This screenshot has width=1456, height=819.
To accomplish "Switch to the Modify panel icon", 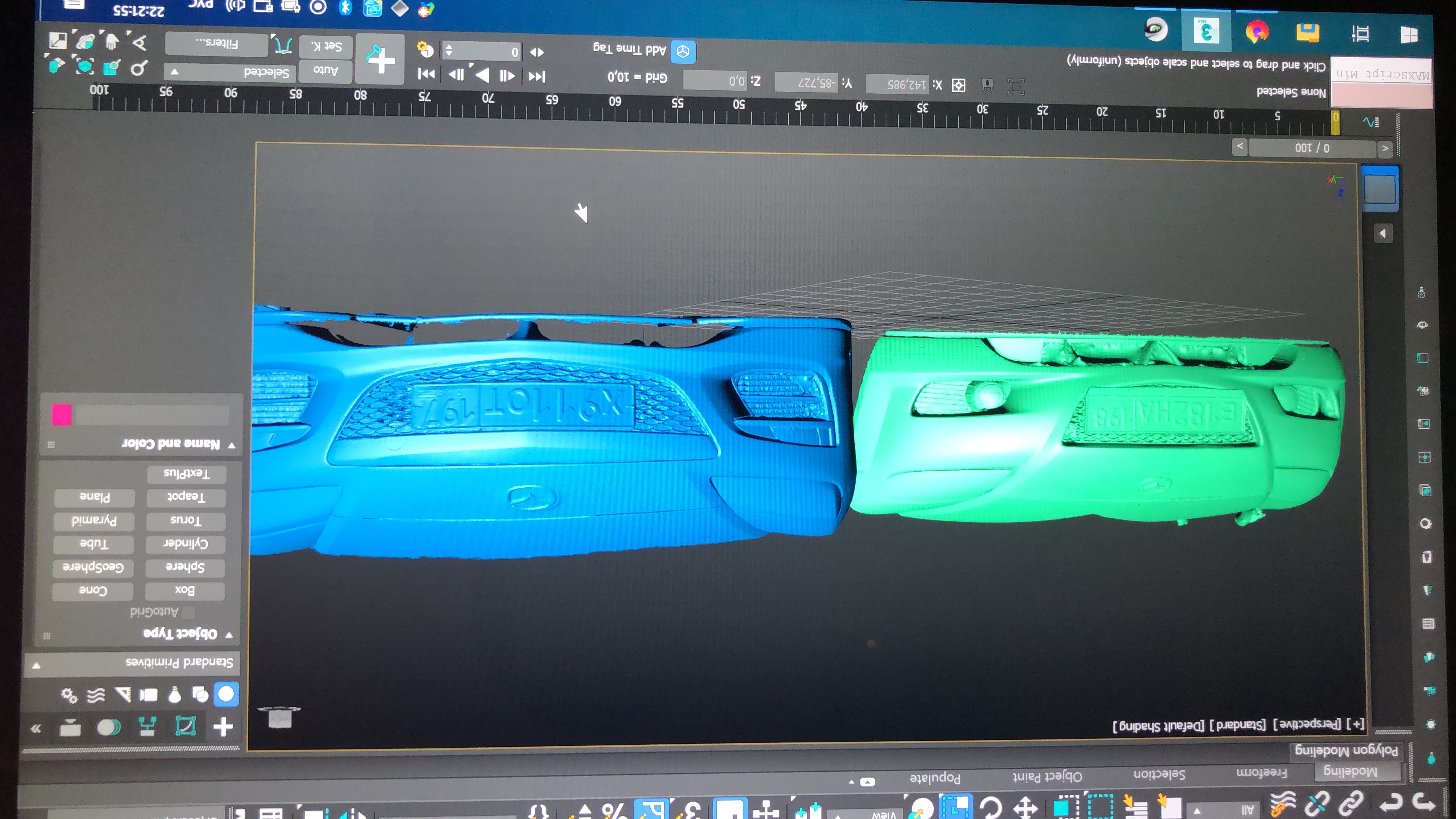I will [x=185, y=726].
